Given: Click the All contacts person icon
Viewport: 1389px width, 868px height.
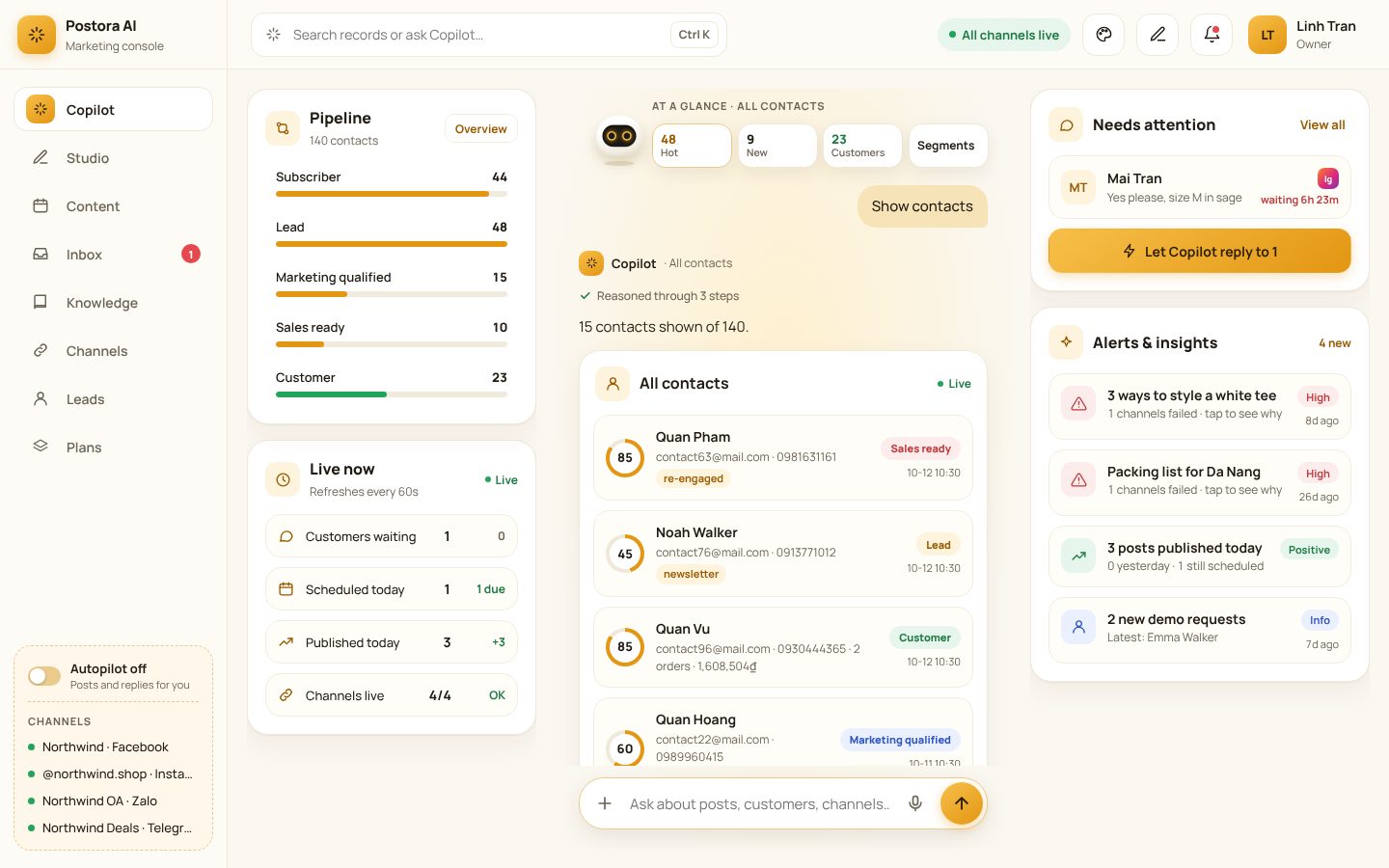Looking at the screenshot, I should tap(613, 383).
